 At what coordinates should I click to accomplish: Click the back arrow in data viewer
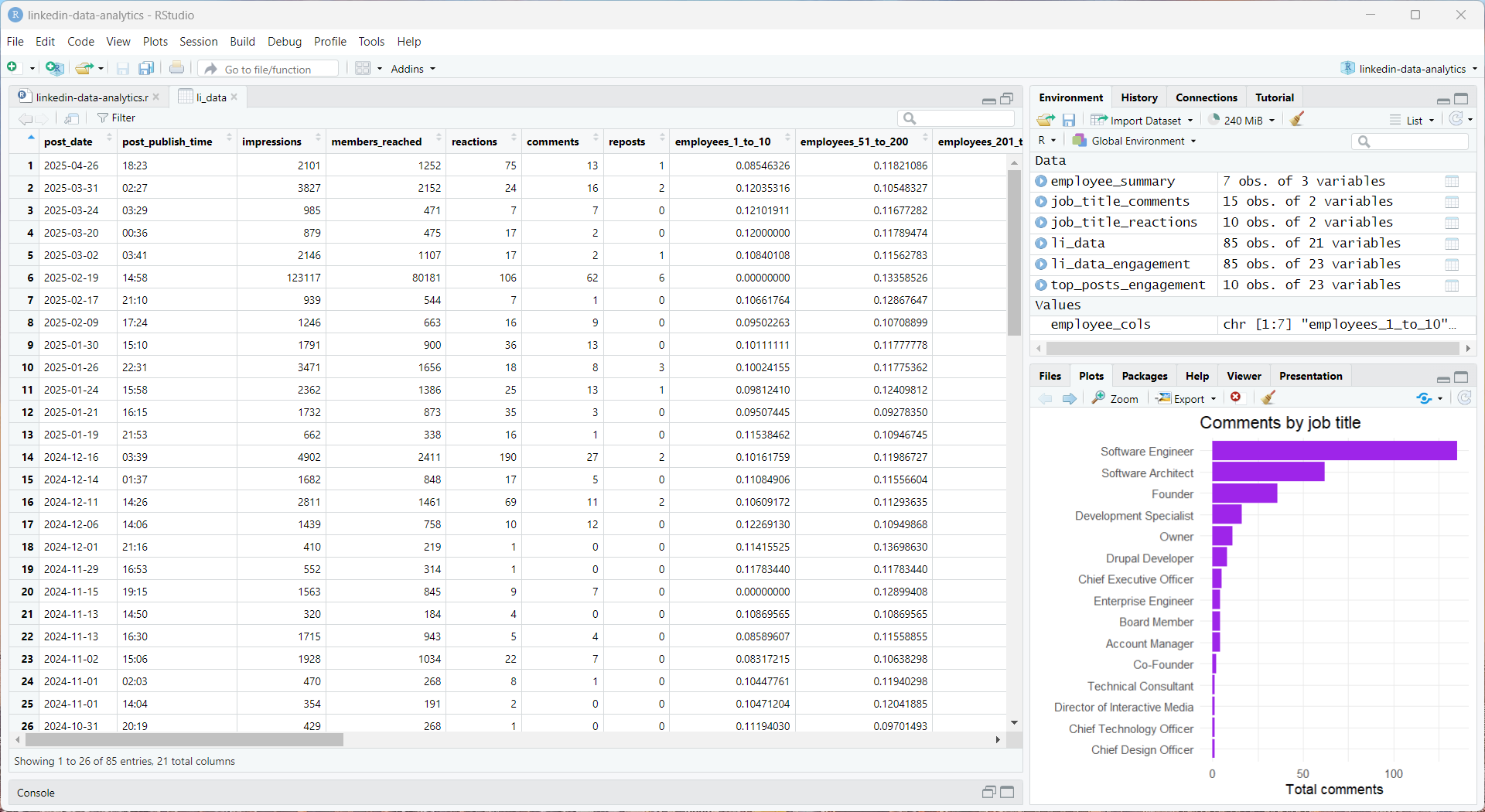[25, 118]
